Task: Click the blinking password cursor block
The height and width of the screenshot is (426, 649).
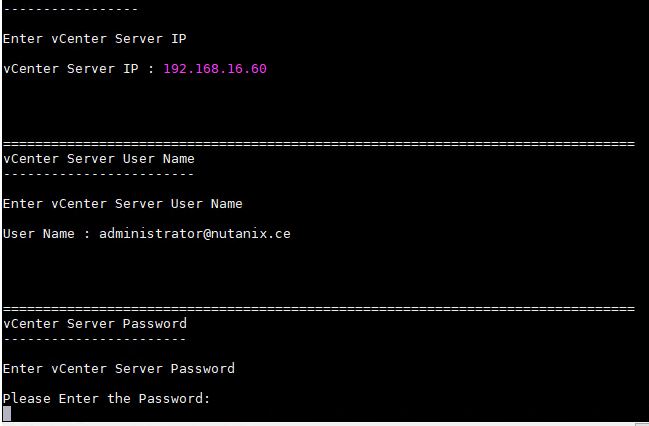Action: pos(7,413)
